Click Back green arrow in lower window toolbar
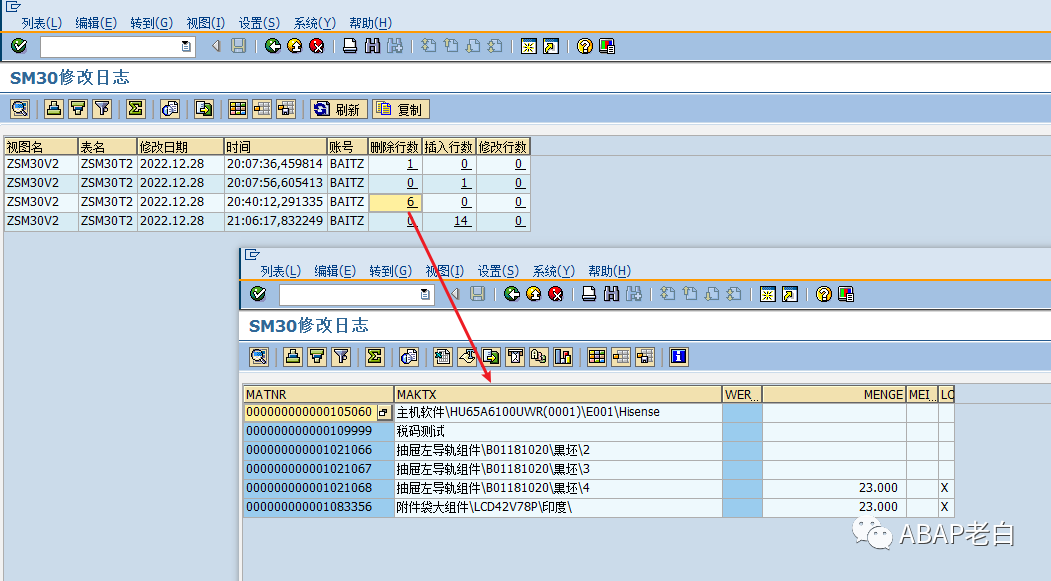The image size is (1051, 581). [x=511, y=294]
